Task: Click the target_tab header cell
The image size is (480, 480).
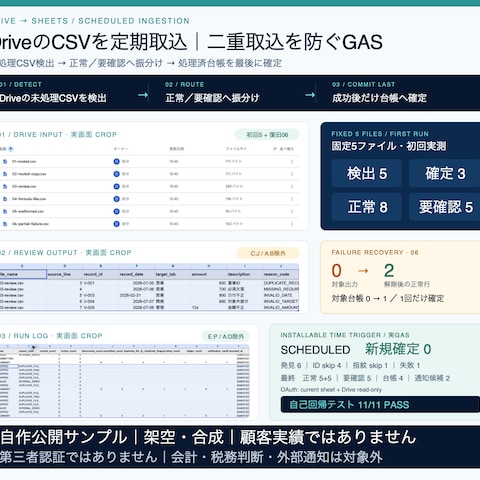Action: (172, 274)
